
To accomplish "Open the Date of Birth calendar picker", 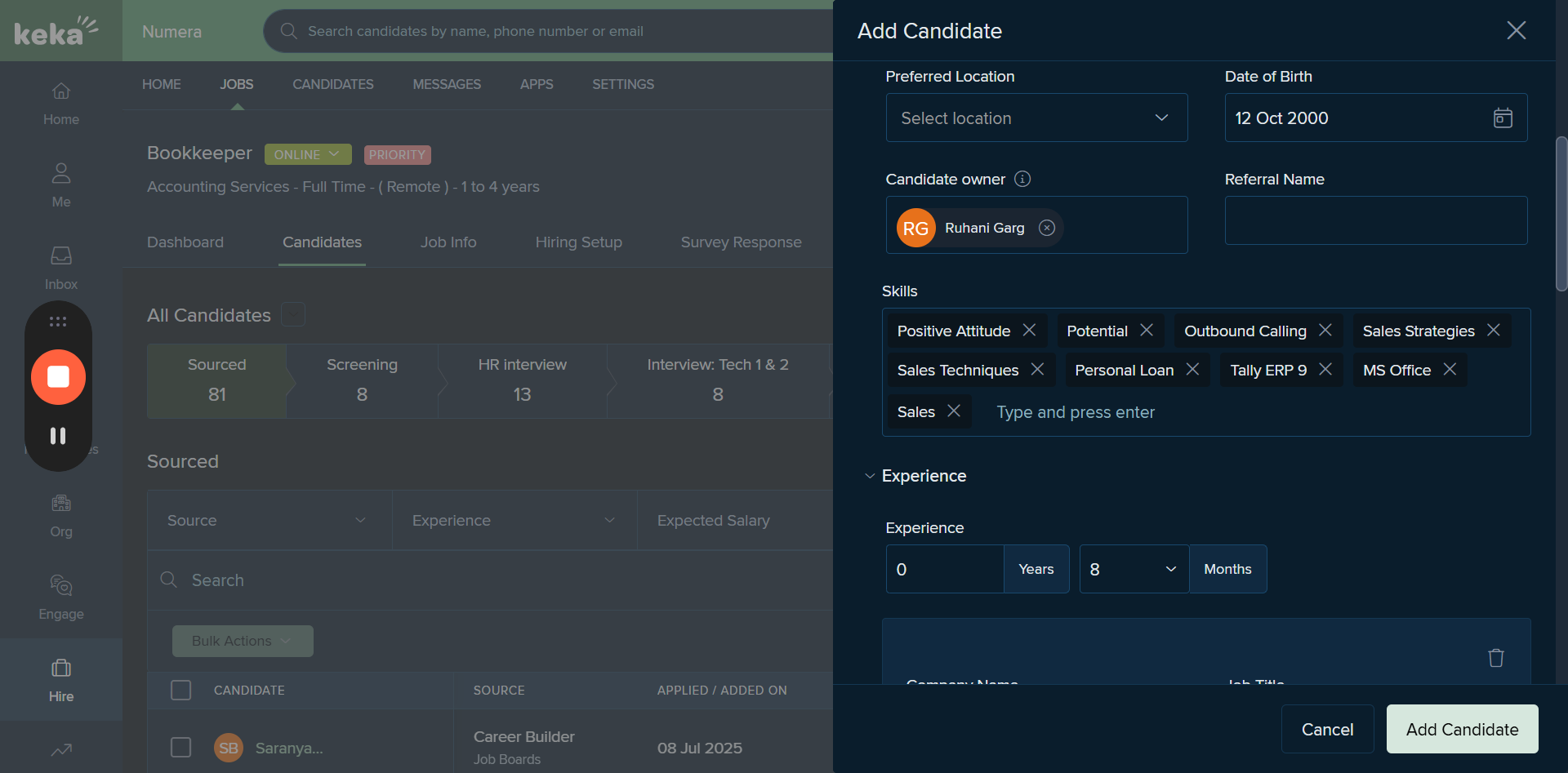I will [x=1503, y=118].
